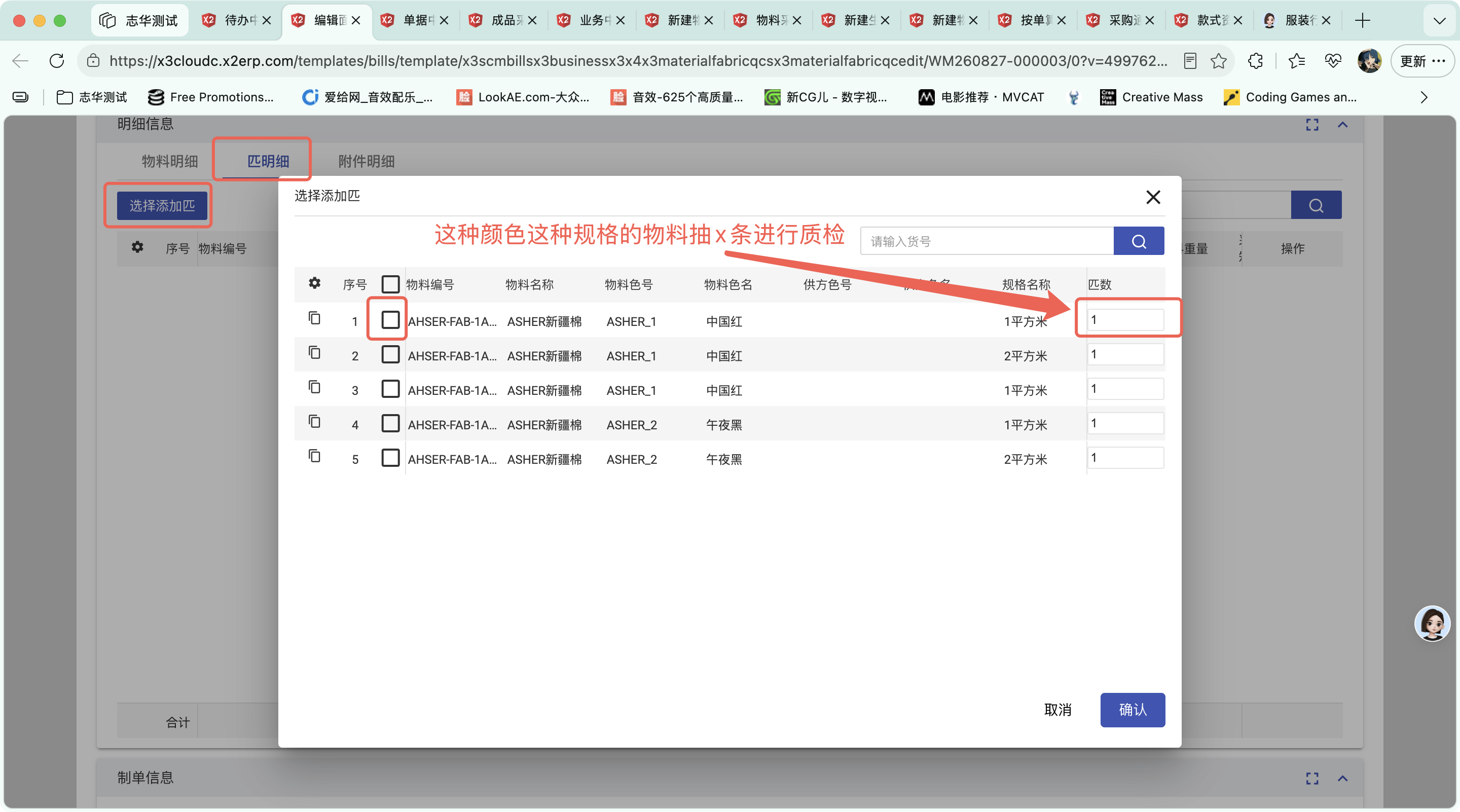Copy row 2 with its copy icon
The image size is (1460, 812).
(314, 353)
